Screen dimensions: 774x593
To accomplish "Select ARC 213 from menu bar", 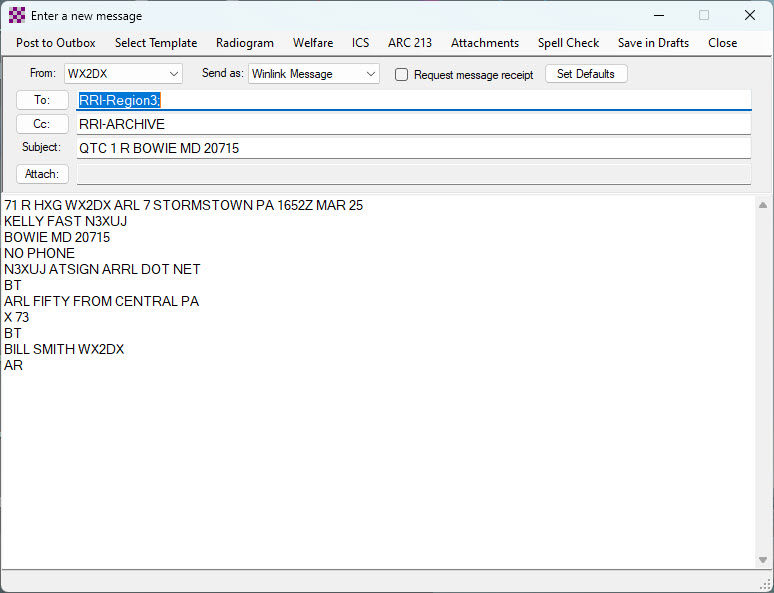I will pos(410,43).
